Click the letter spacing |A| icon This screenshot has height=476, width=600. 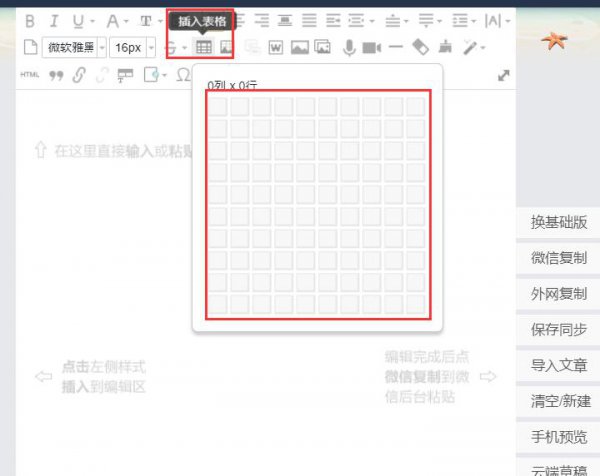point(493,21)
